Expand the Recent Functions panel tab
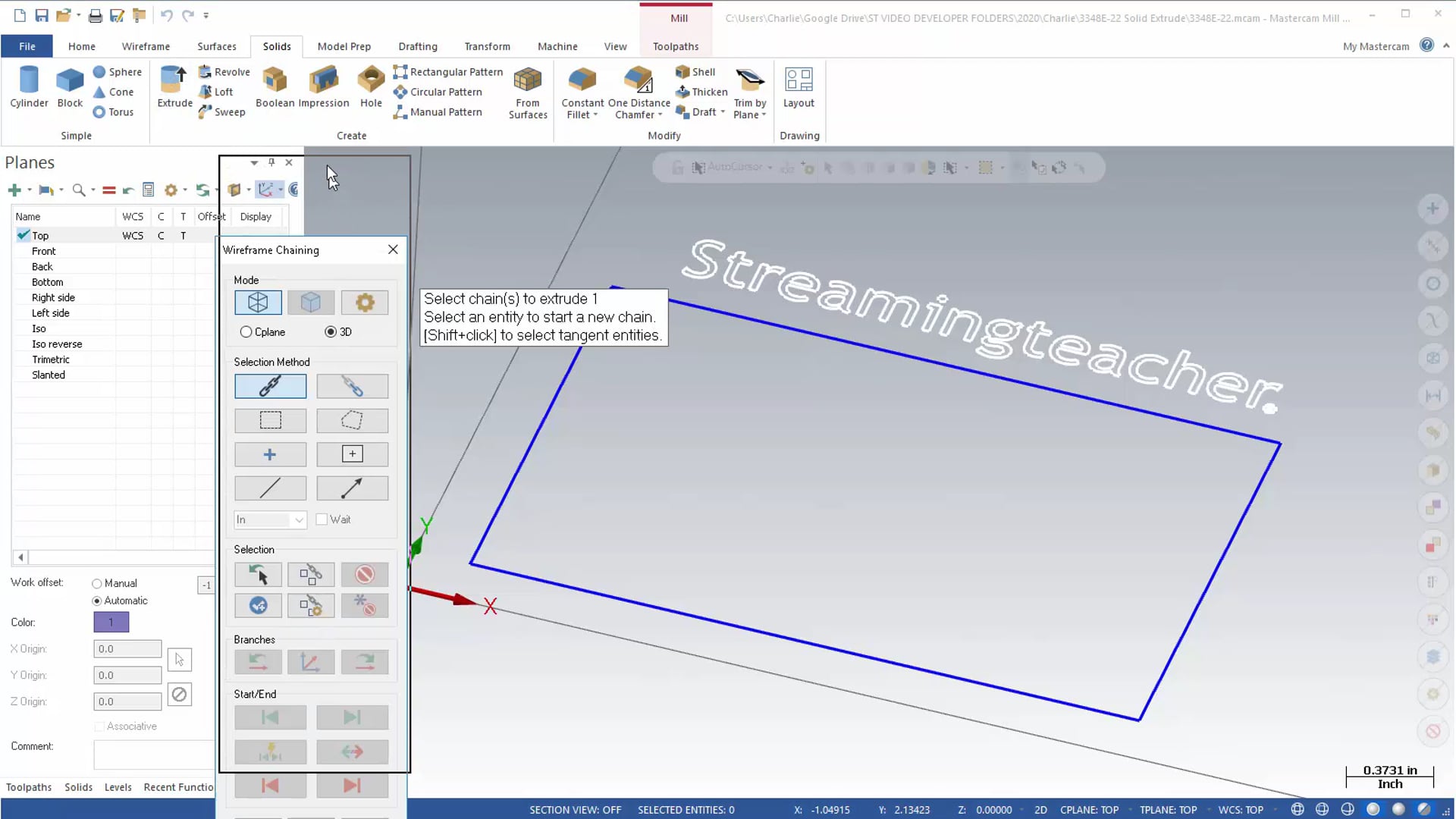 [x=178, y=787]
